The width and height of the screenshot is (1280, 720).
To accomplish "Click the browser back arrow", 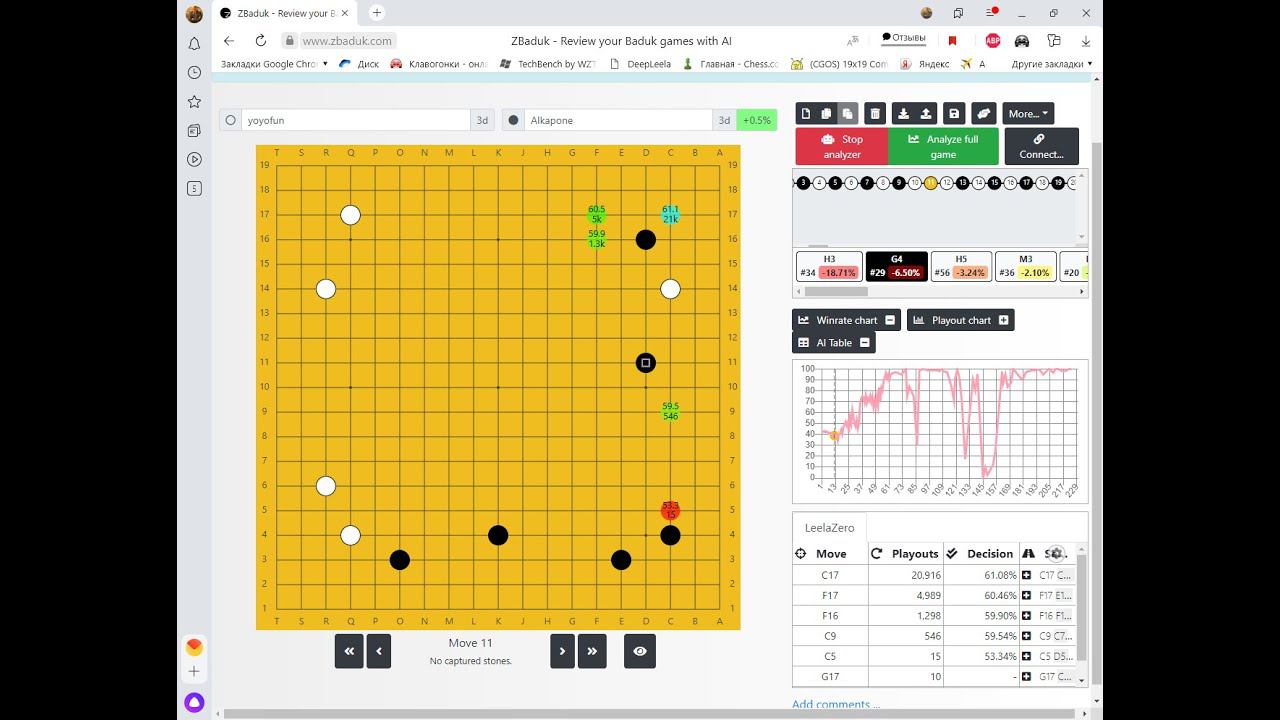I will tap(229, 41).
